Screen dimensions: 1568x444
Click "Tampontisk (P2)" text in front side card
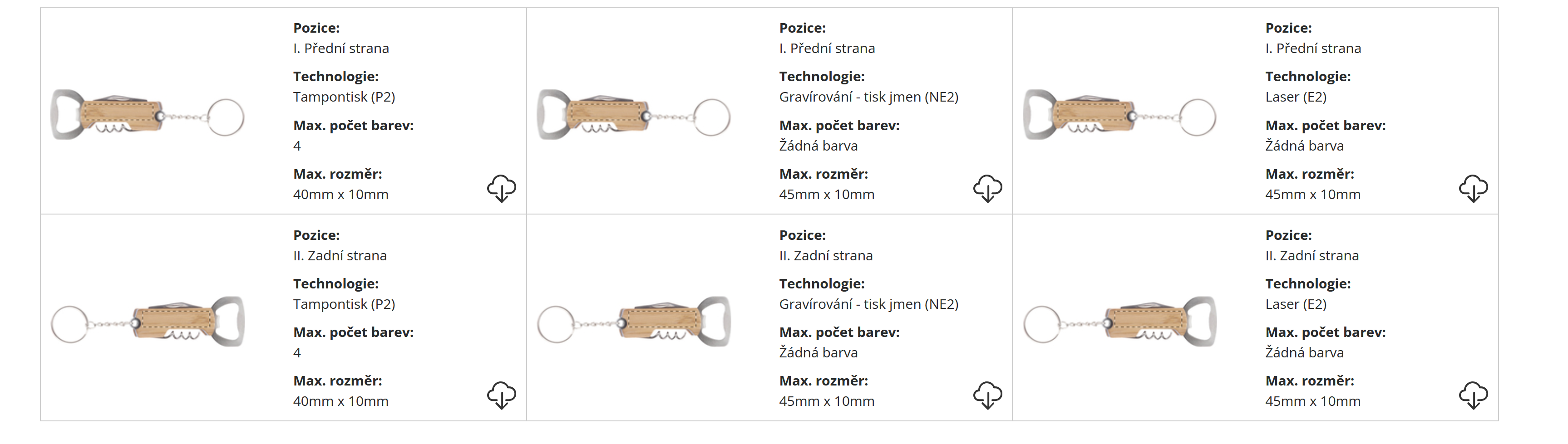(x=344, y=97)
